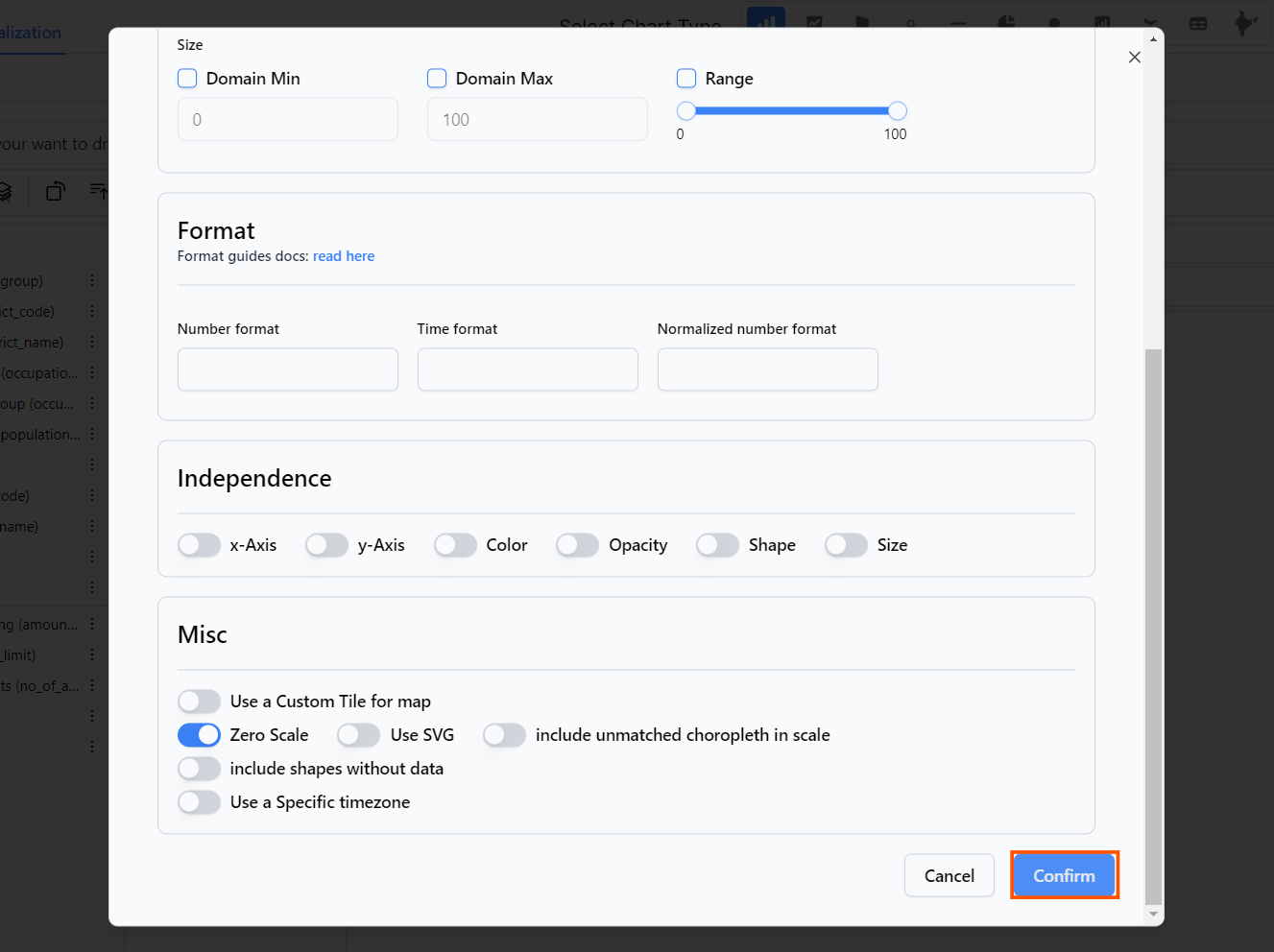The image size is (1274, 952).
Task: Open the format guide "read here" link
Action: click(x=344, y=256)
